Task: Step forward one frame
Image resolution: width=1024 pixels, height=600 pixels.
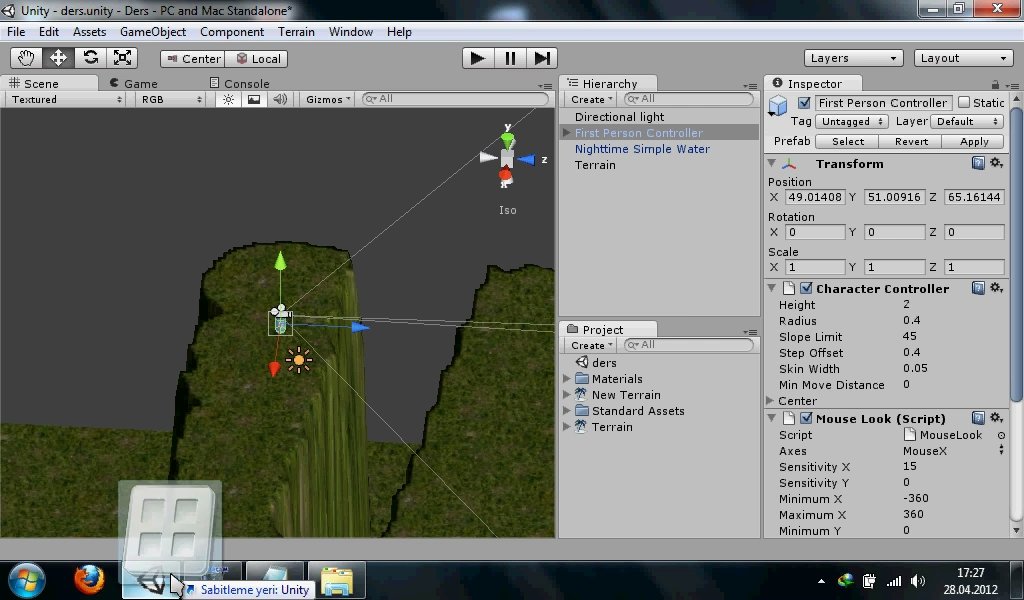Action: pos(542,58)
